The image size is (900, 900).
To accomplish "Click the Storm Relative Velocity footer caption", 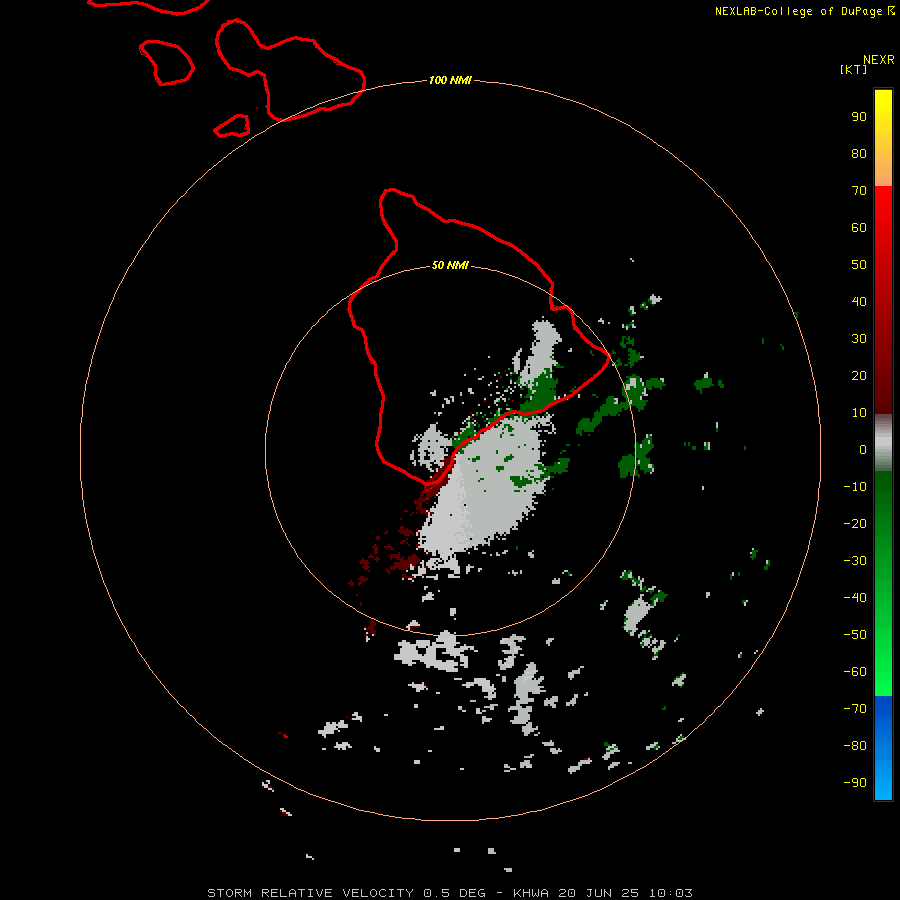I will point(449,893).
